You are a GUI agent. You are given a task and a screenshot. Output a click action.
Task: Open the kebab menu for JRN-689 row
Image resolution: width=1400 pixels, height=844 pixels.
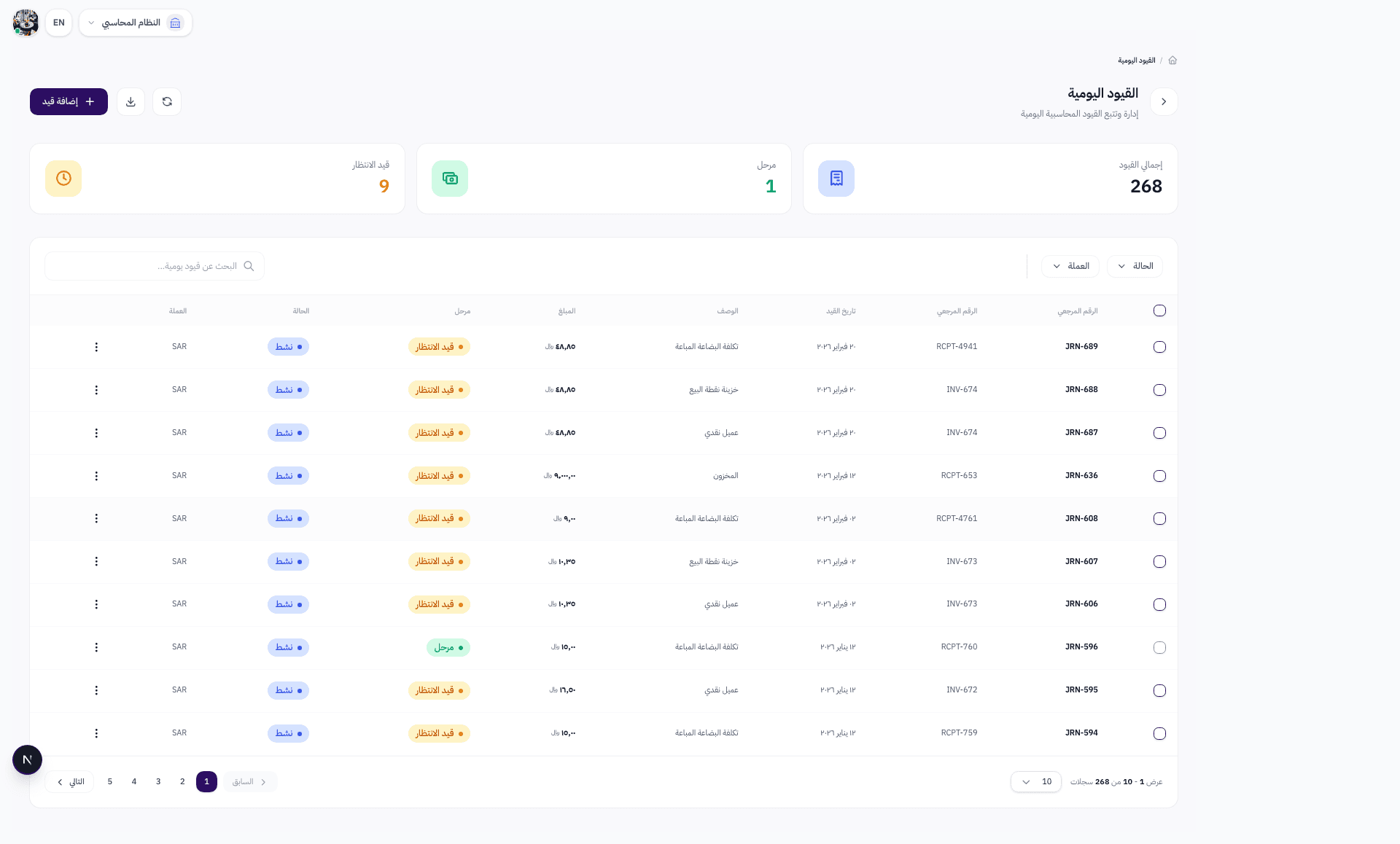[x=96, y=347]
